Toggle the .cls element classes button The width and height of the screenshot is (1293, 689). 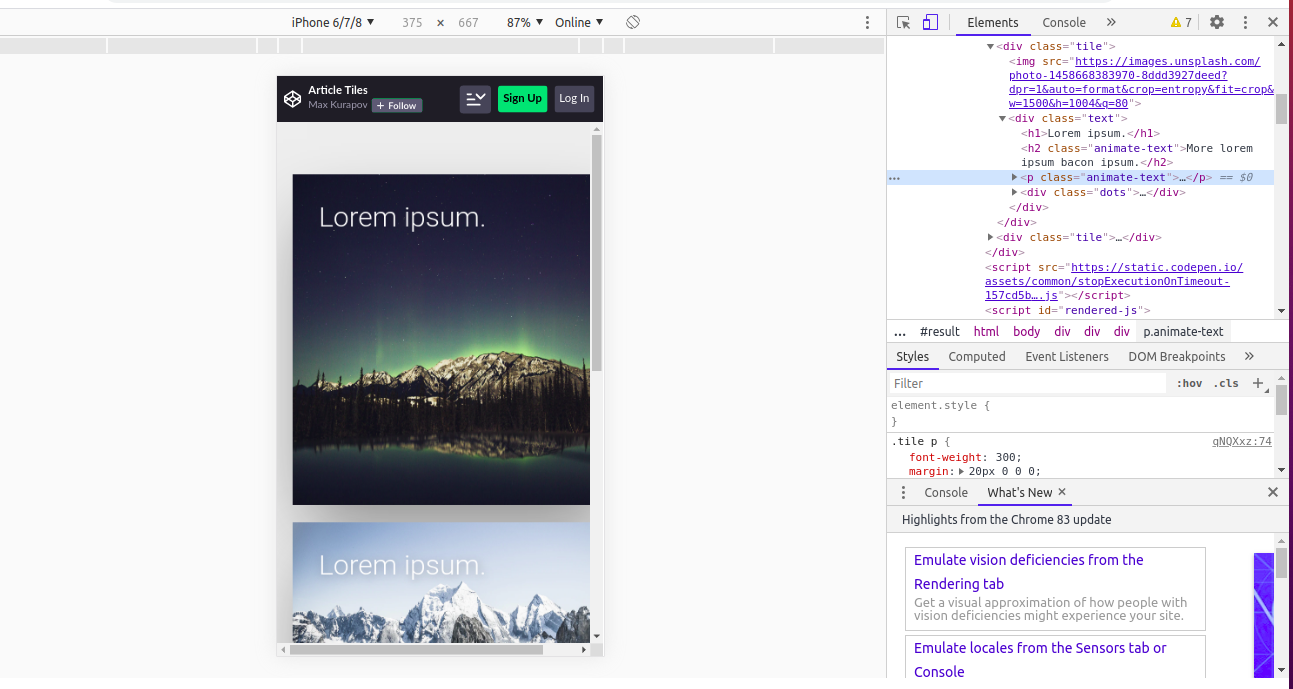1227,384
